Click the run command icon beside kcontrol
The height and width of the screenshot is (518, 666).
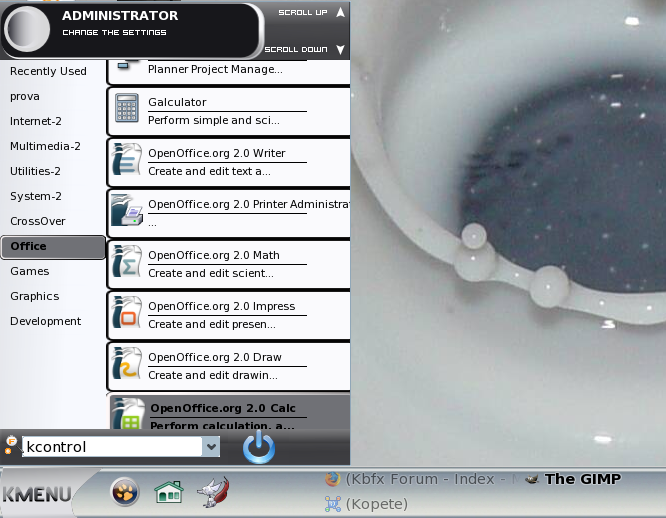(x=11, y=445)
